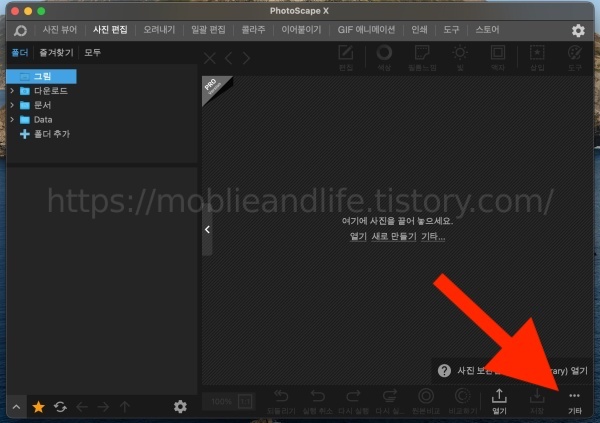The height and width of the screenshot is (423, 600).
Task: Switch to the 사진 뷰어 tab
Action: (x=60, y=30)
